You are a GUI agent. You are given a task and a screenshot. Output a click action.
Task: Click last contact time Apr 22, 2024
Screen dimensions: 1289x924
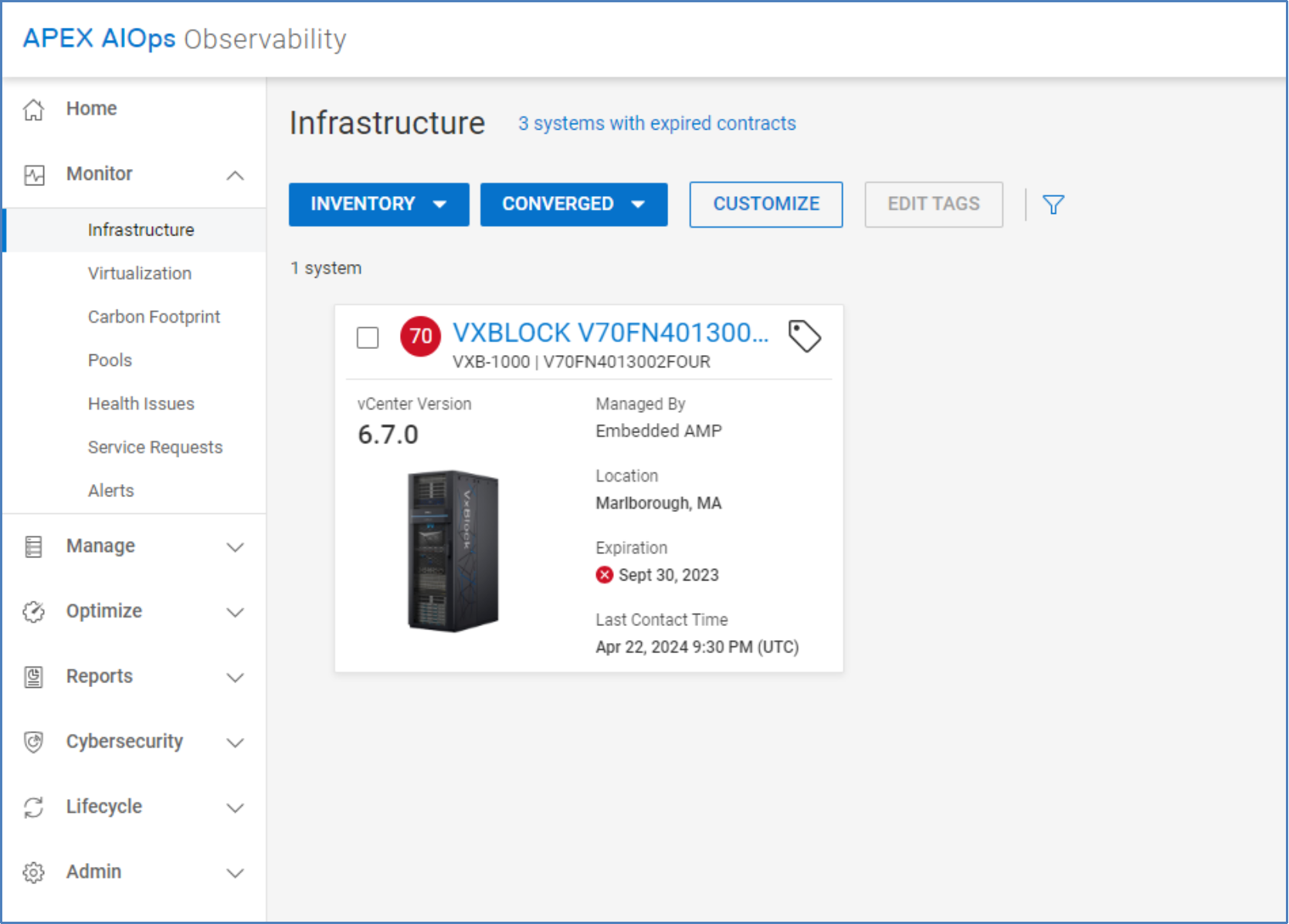coord(697,647)
